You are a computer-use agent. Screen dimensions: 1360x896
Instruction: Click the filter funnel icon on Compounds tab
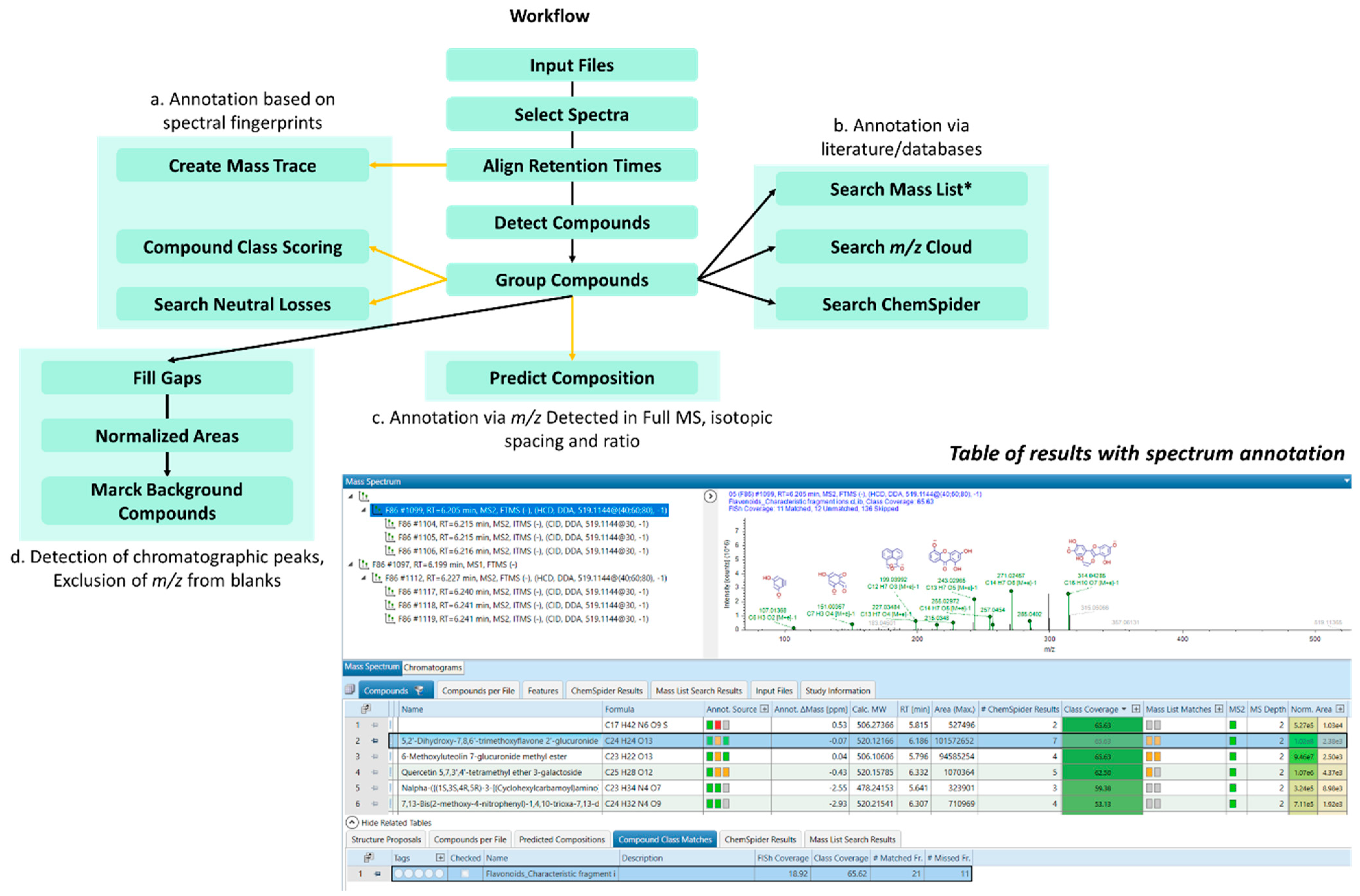click(419, 690)
